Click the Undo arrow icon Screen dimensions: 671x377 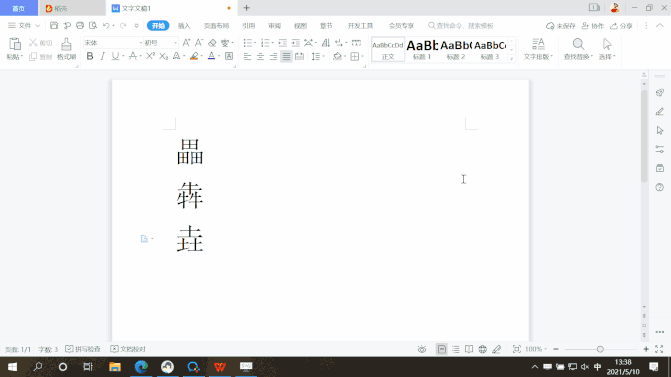tap(106, 26)
